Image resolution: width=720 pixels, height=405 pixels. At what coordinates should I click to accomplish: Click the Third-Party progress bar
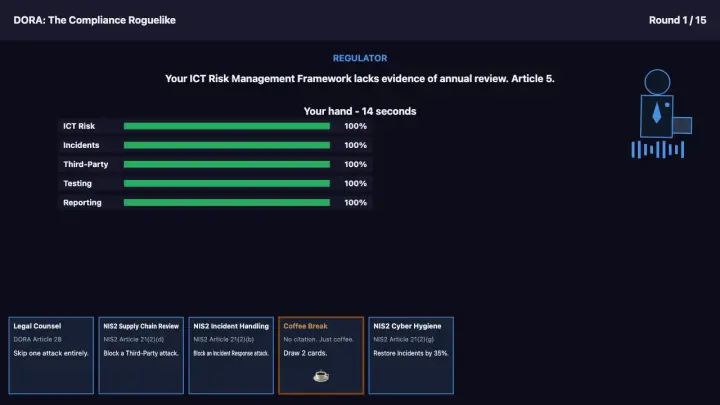coord(227,164)
